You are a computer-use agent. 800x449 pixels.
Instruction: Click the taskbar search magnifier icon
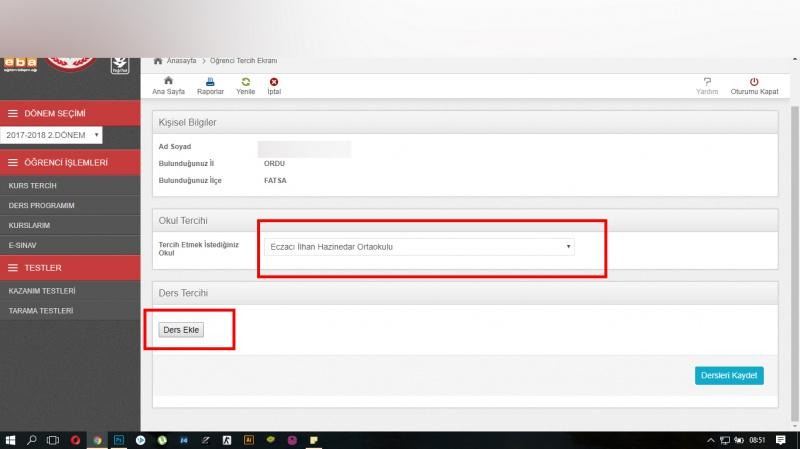tap(32, 440)
